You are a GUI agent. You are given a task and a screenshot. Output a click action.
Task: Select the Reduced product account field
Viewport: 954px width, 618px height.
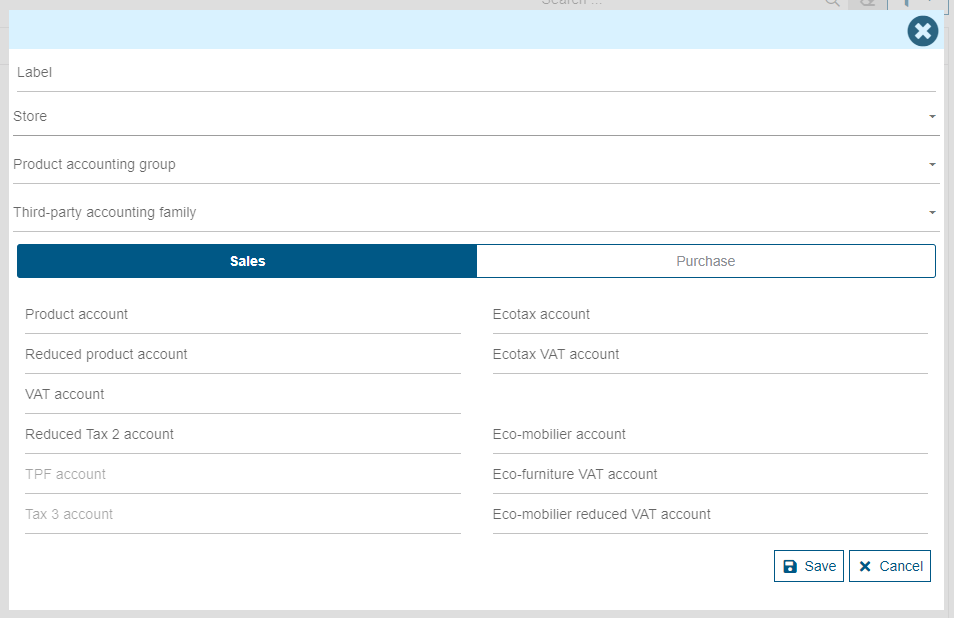[x=242, y=355]
